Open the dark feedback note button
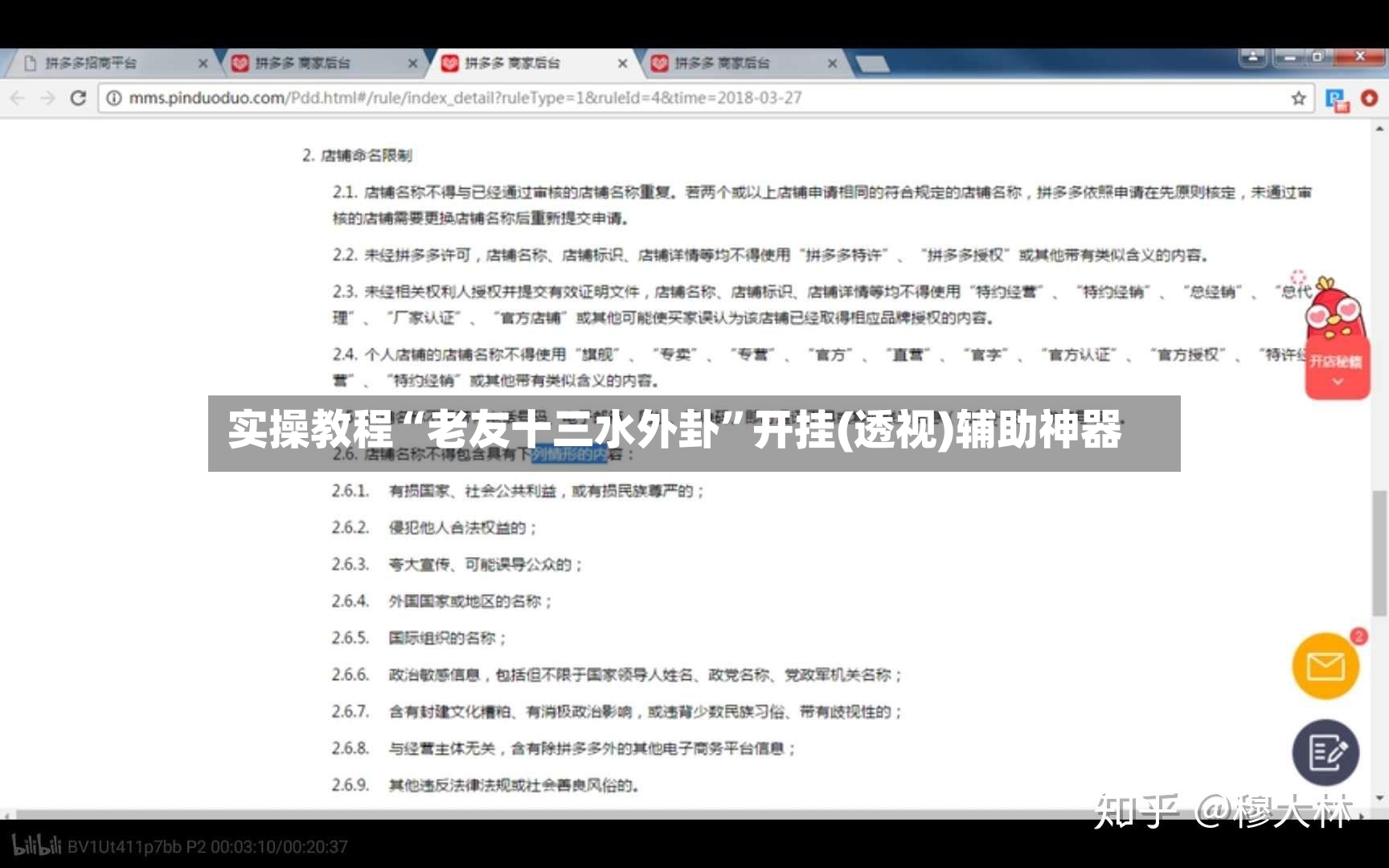Viewport: 1389px width, 868px height. 1325,752
